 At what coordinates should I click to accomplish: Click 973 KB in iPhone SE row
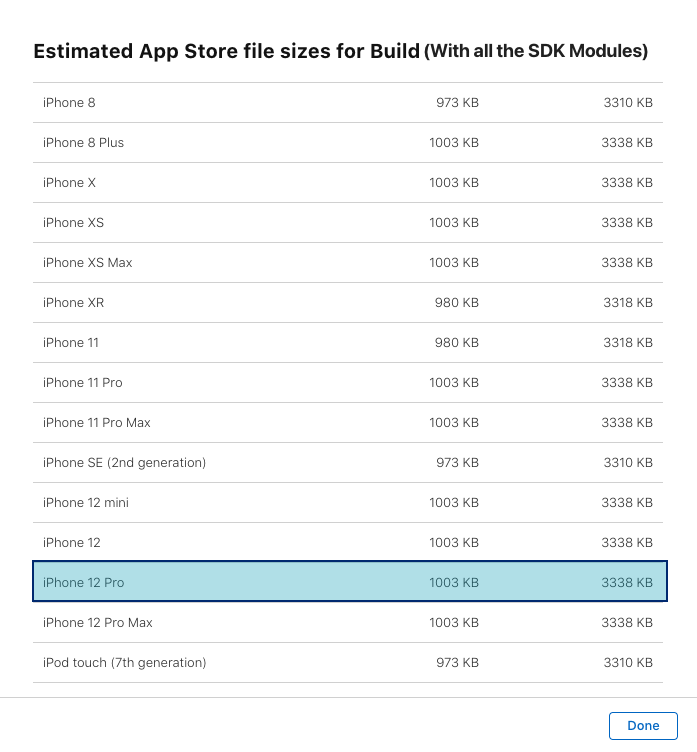click(457, 462)
